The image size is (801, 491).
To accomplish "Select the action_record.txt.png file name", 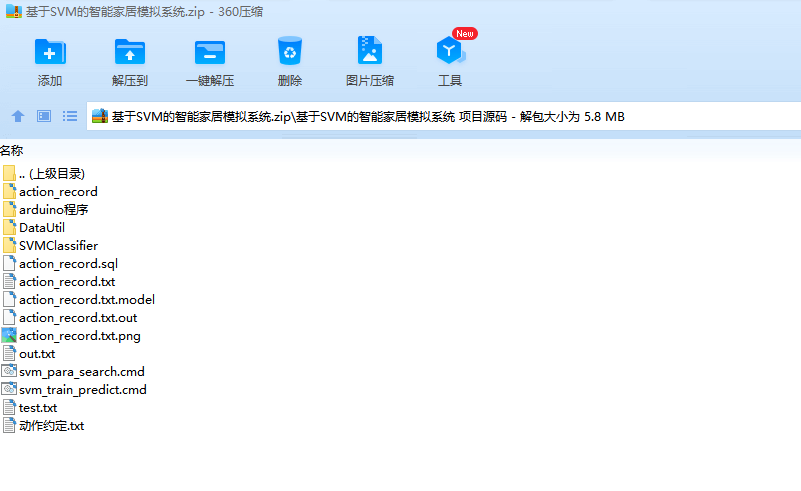I will pyautogui.click(x=80, y=336).
